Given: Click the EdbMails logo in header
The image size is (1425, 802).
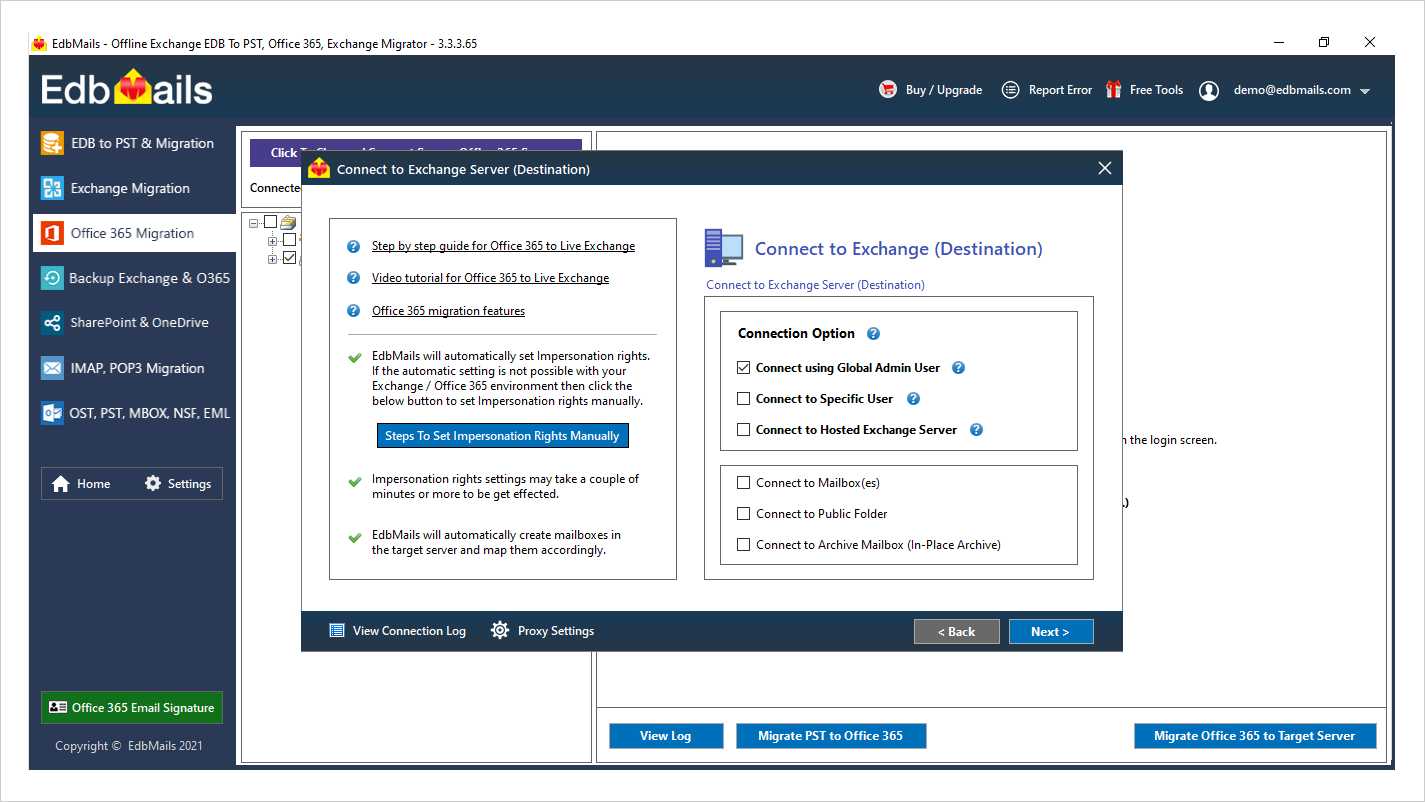Looking at the screenshot, I should pos(127,89).
